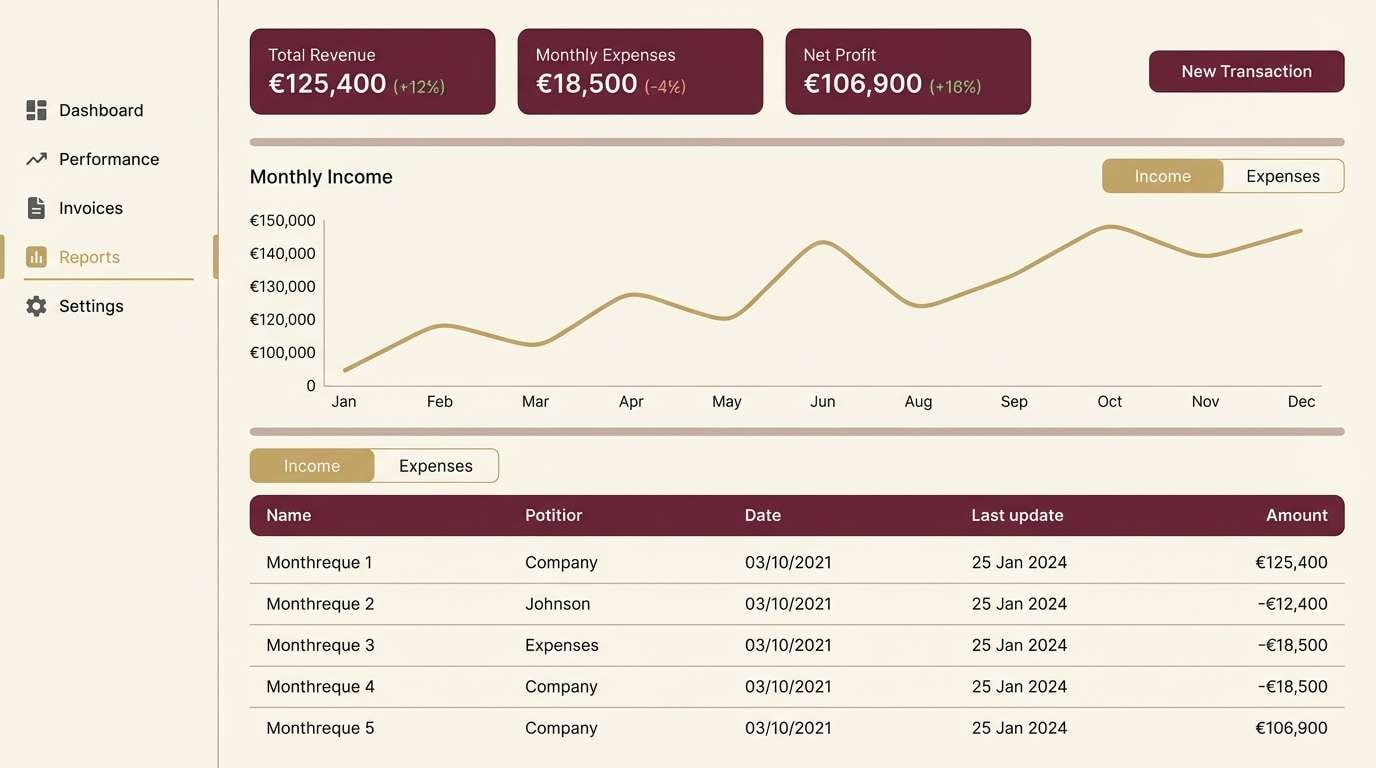1376x768 pixels.
Task: Click the Monthly Expenses stat card
Action: [640, 71]
